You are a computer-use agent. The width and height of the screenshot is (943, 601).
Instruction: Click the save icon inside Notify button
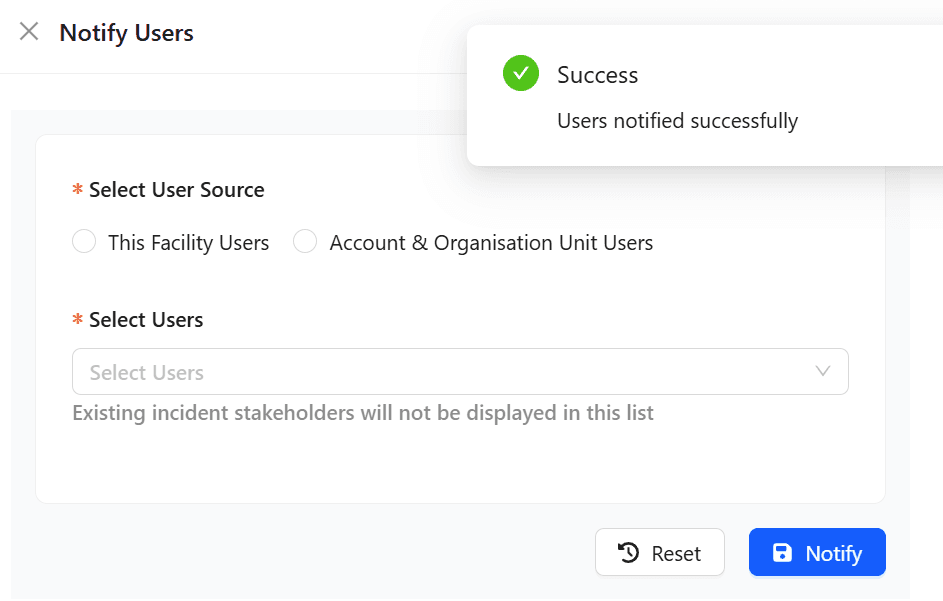pyautogui.click(x=784, y=552)
